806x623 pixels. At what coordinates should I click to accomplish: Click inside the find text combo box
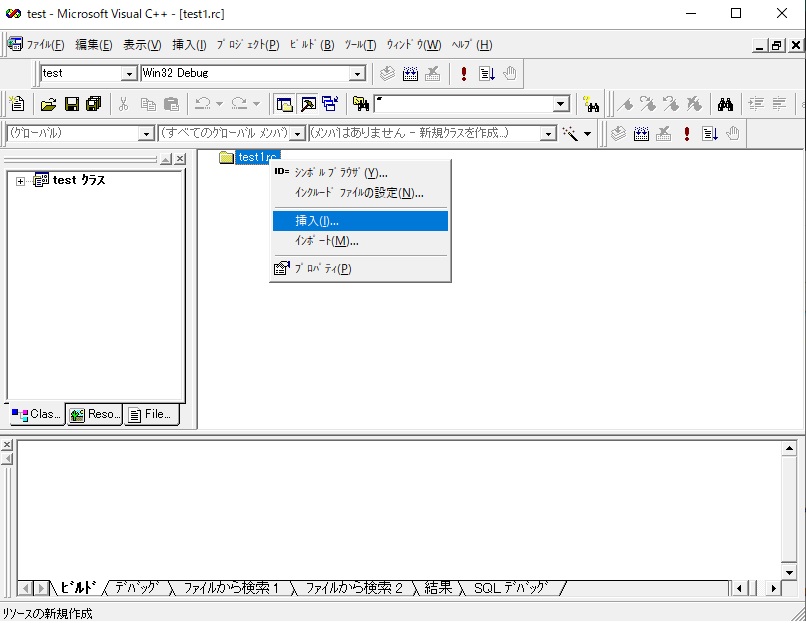click(464, 104)
